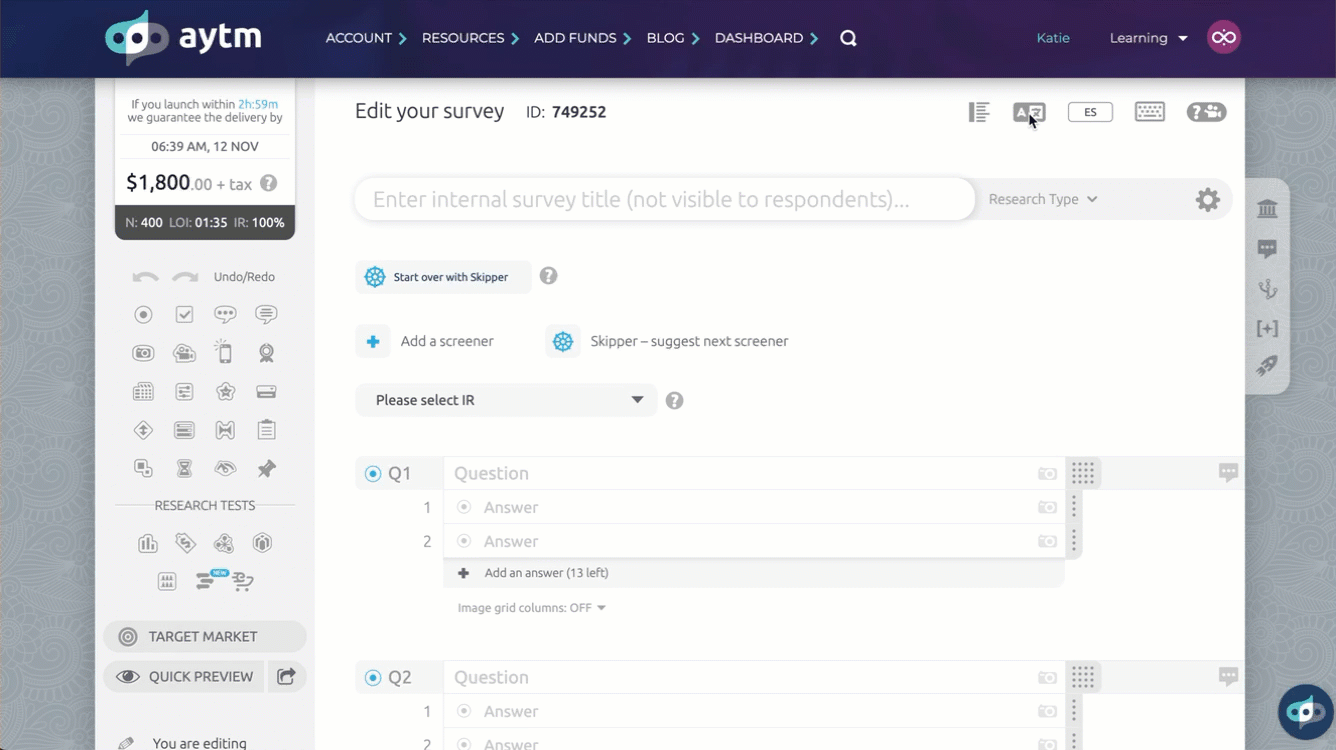The height and width of the screenshot is (750, 1336).
Task: Click the rocket launch icon in the right sidebar
Action: point(1267,367)
